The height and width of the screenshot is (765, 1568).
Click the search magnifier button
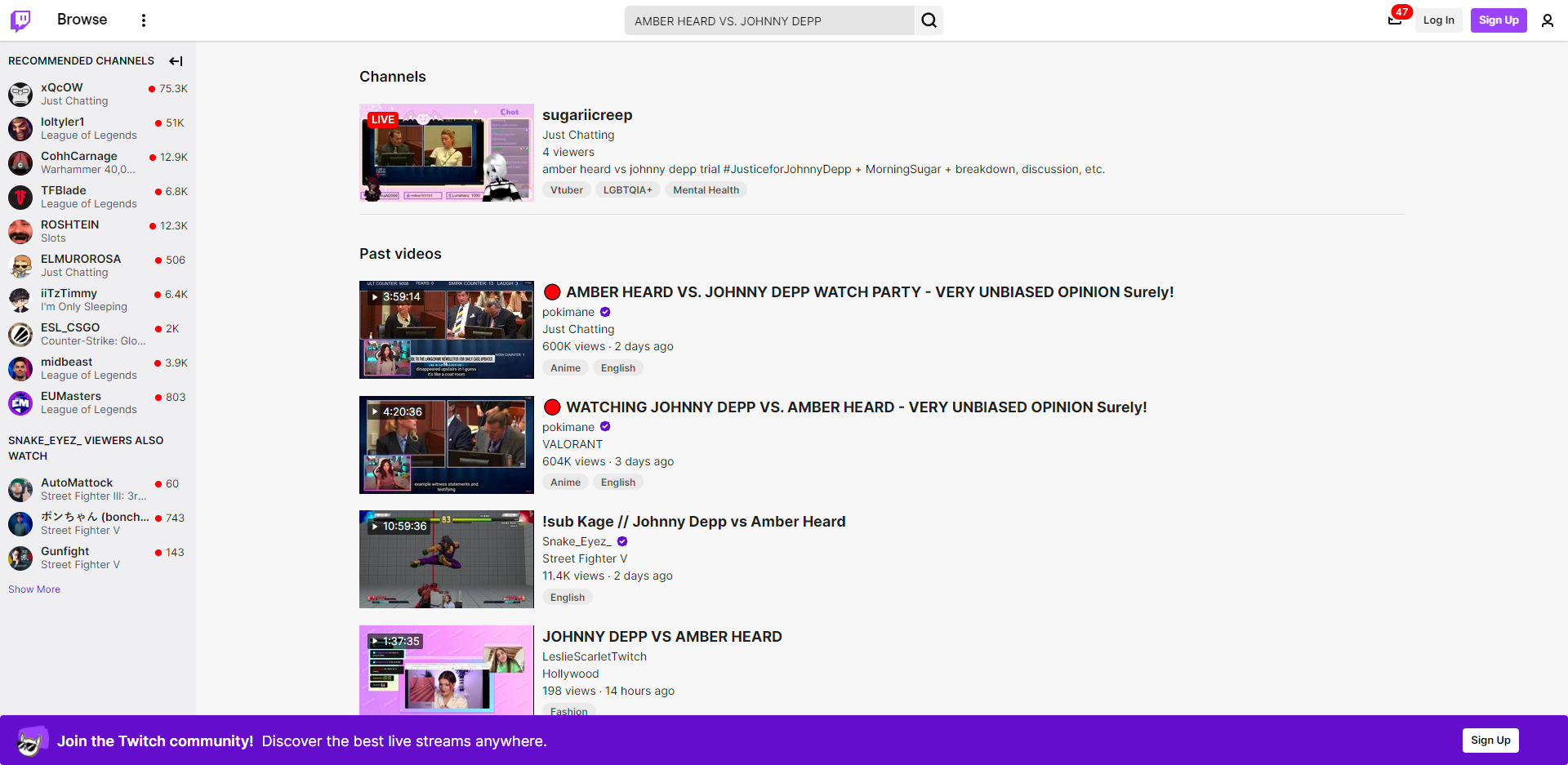pos(929,20)
